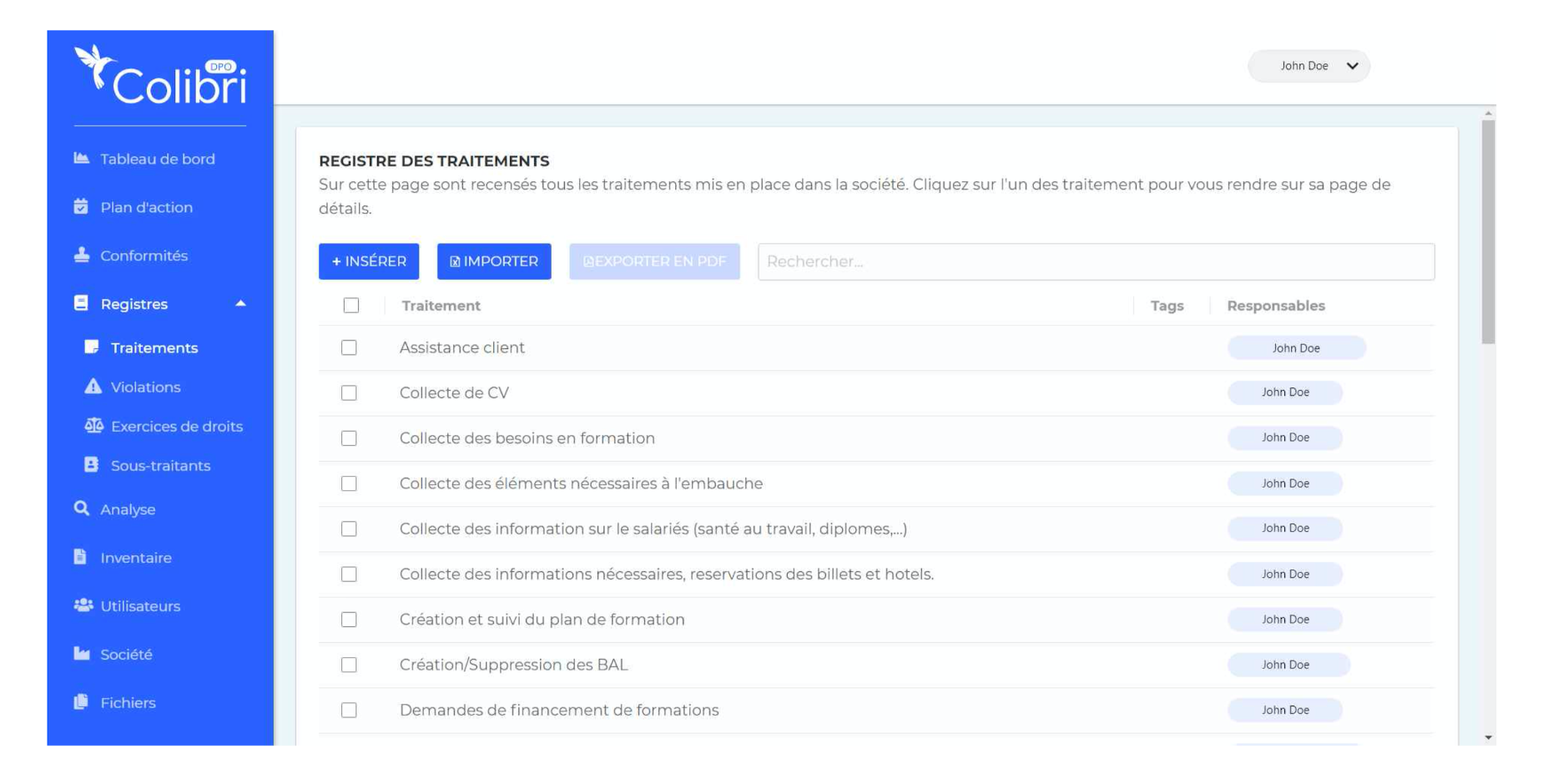The width and height of the screenshot is (1568, 769).
Task: Click the Responsables column header
Action: point(1276,306)
